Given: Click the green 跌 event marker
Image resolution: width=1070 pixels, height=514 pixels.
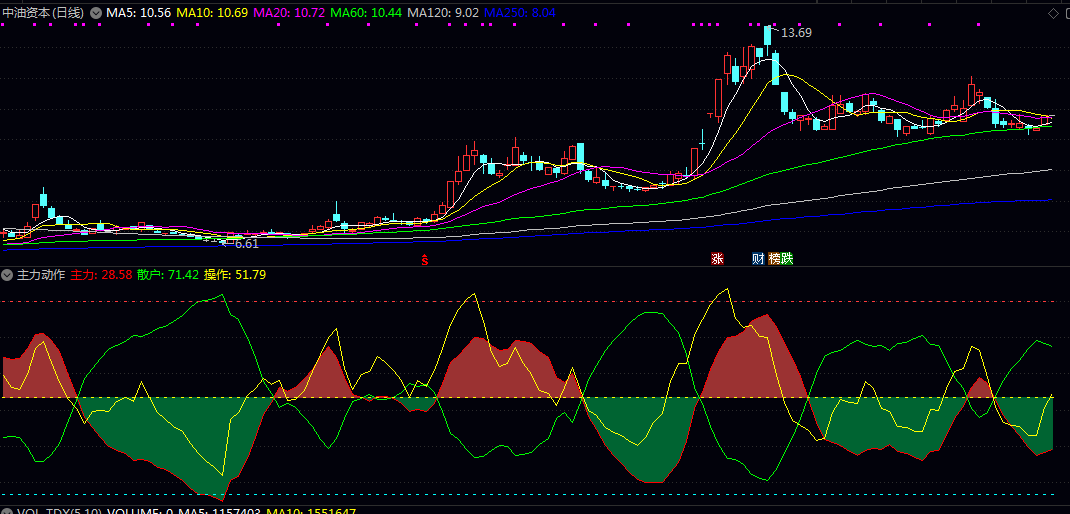Looking at the screenshot, I should click(787, 259).
